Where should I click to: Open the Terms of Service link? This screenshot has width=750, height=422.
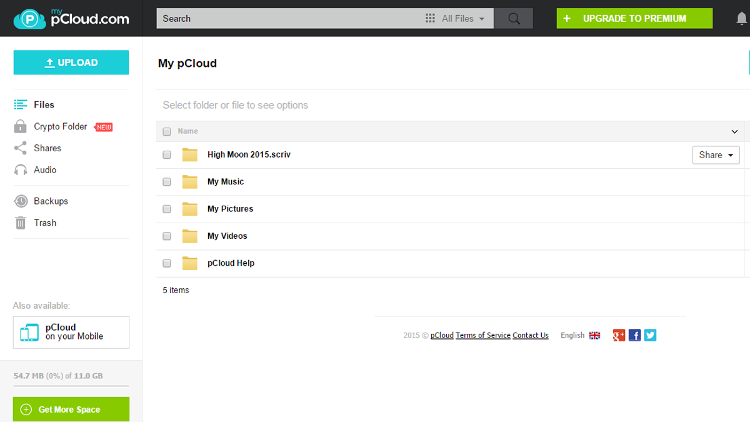tap(483, 335)
